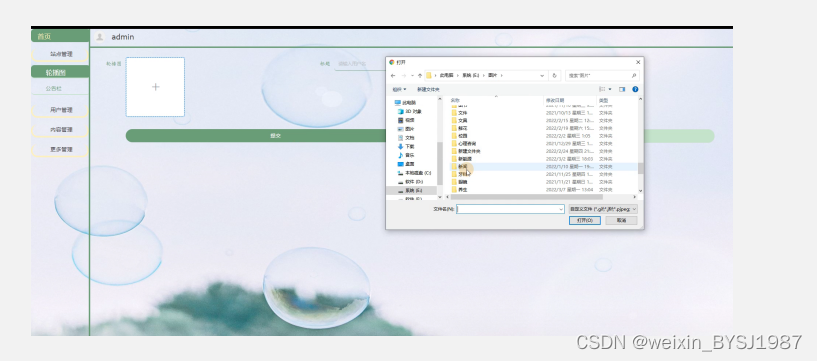This screenshot has width=817, height=361.
Task: Go up one folder level arrow
Action: [x=420, y=76]
